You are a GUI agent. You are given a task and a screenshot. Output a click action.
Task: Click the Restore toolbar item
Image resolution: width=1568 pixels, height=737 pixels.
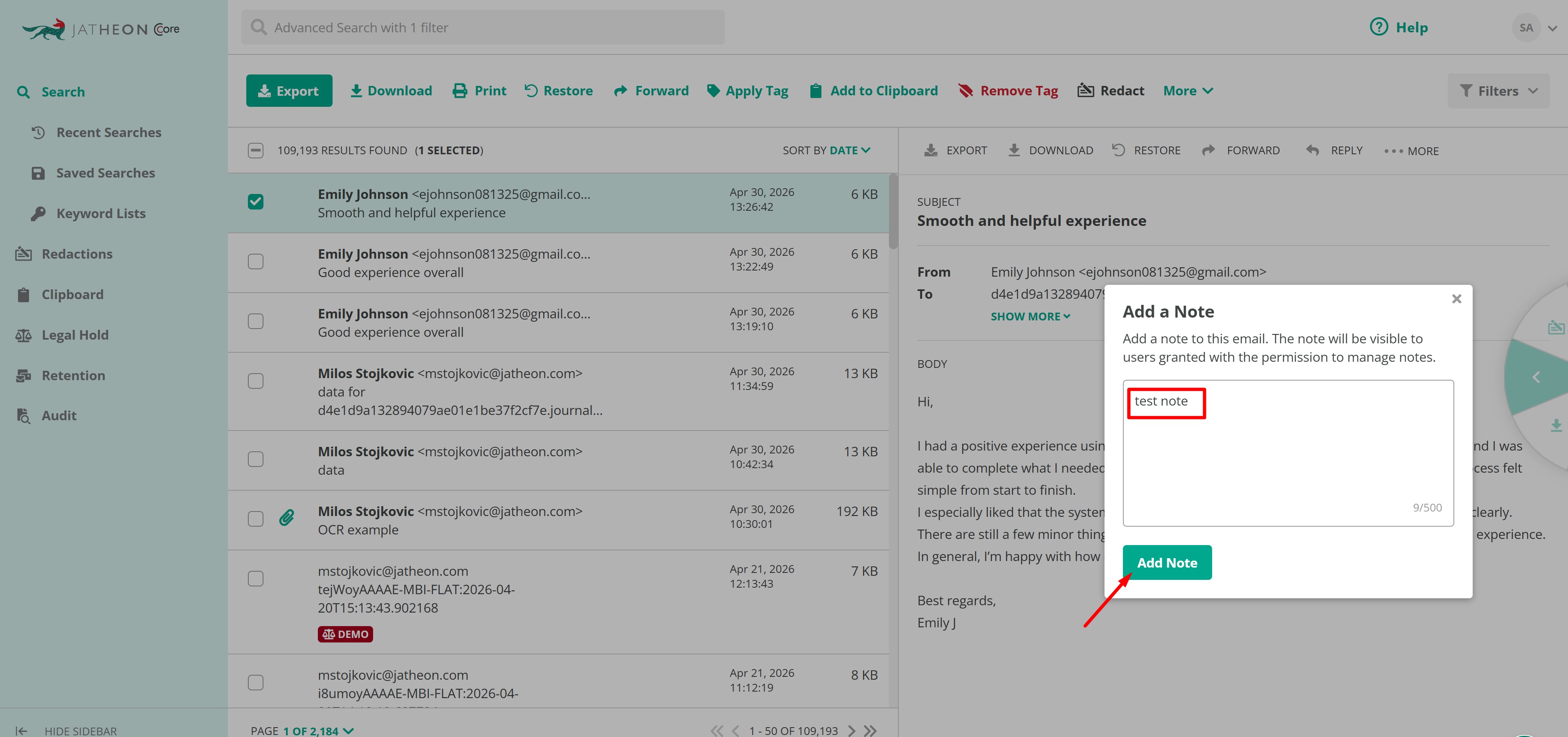click(x=559, y=91)
